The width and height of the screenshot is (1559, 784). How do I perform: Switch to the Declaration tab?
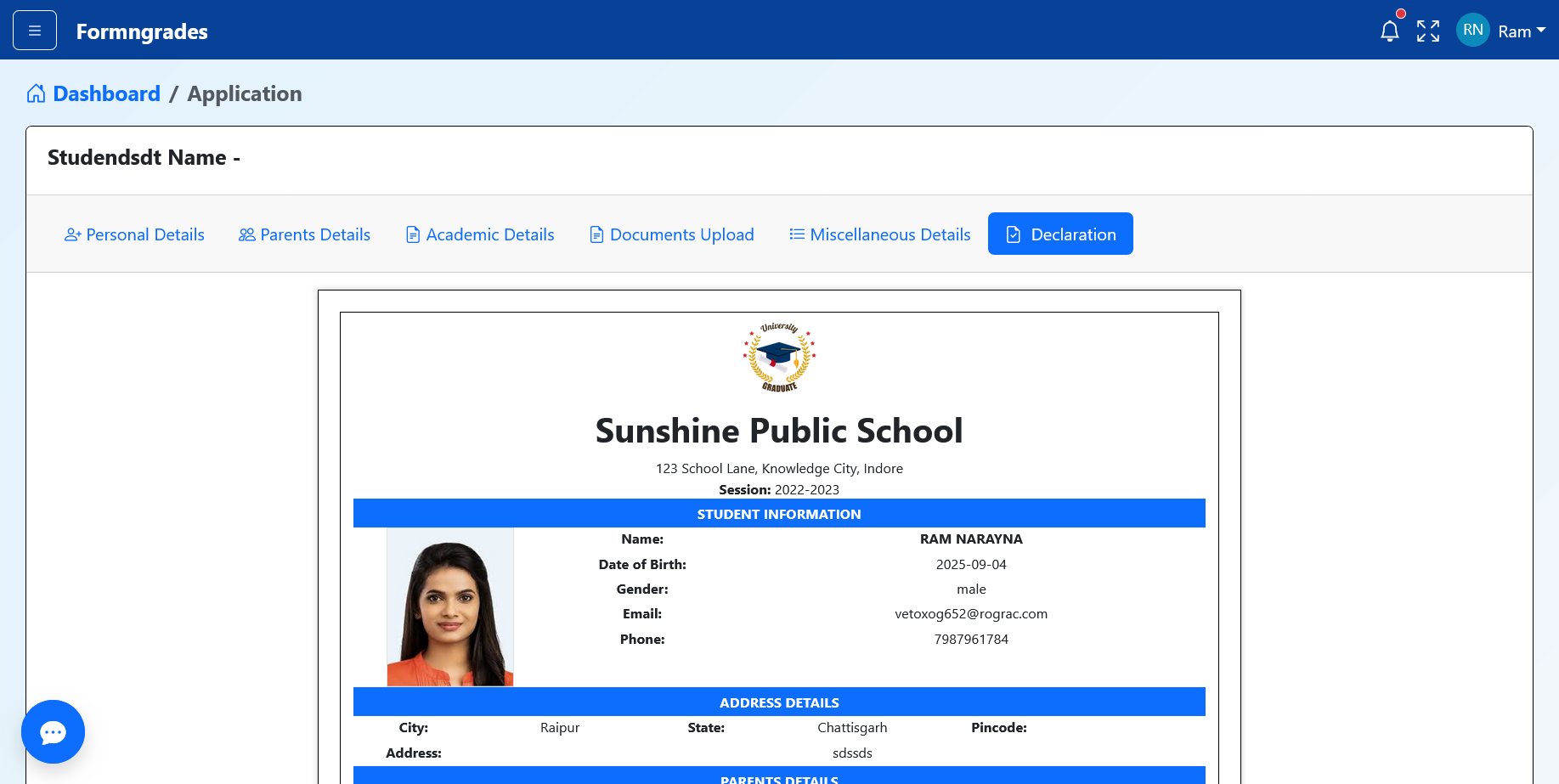1060,234
